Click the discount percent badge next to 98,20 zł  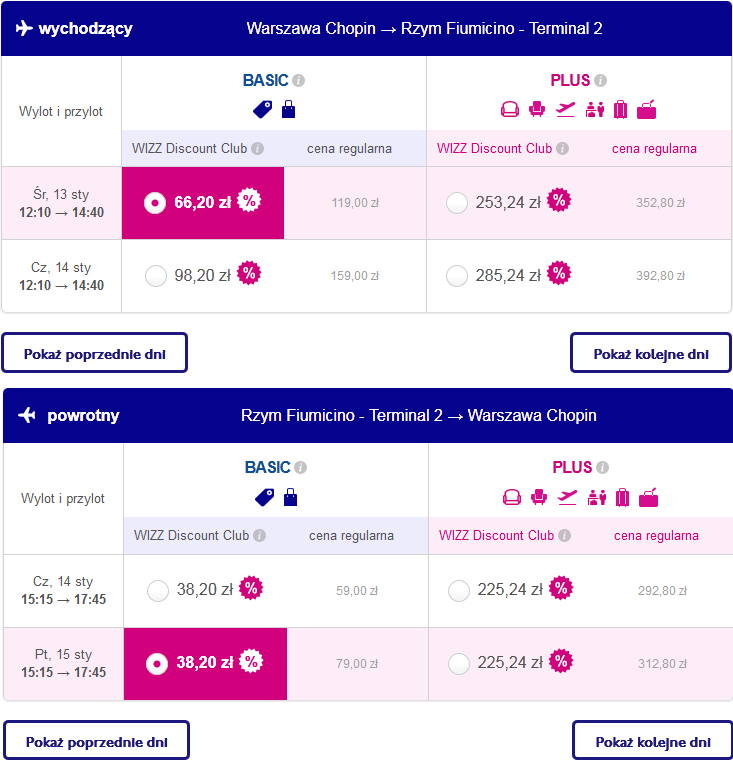(x=249, y=273)
